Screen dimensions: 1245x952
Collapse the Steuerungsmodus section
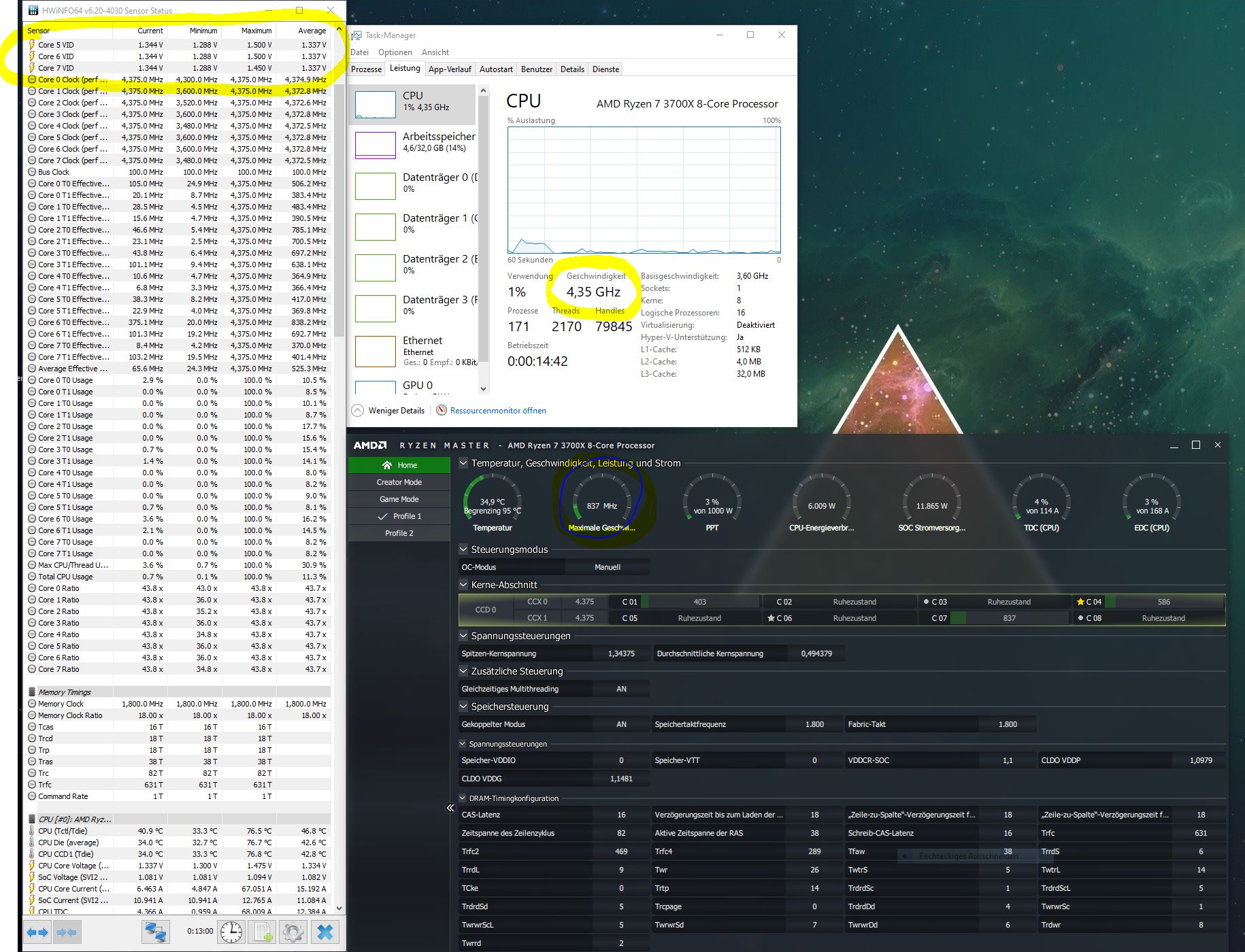[x=463, y=549]
